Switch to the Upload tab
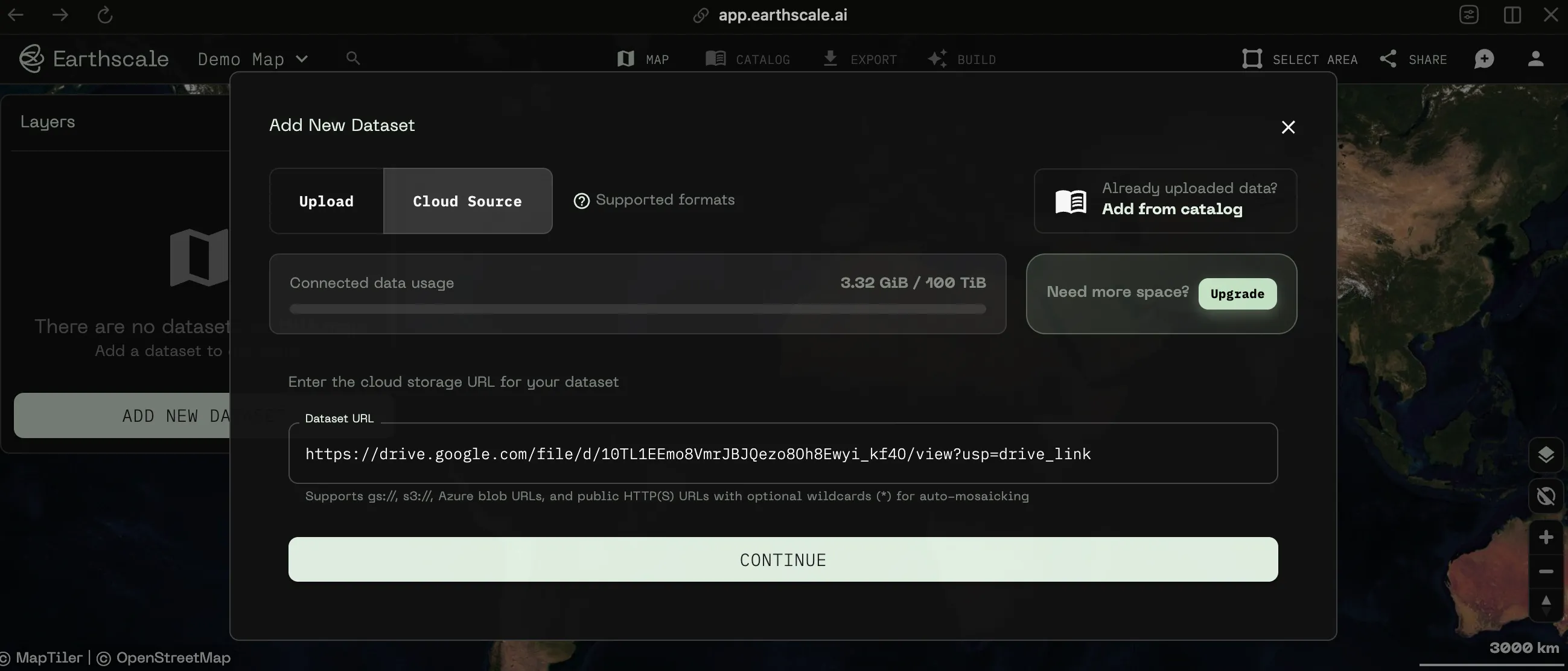 point(327,202)
